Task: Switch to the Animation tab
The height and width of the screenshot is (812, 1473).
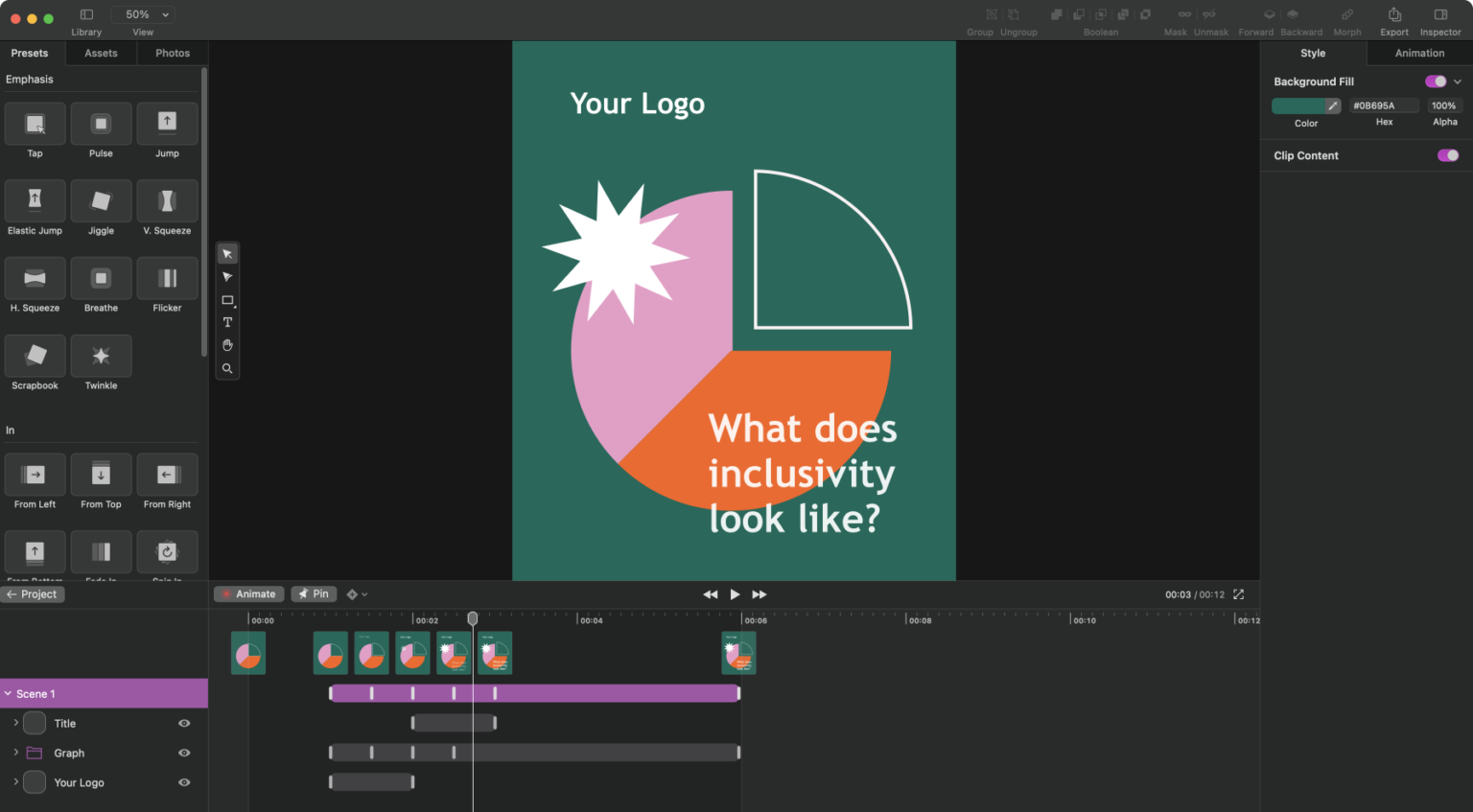Action: coord(1417,53)
